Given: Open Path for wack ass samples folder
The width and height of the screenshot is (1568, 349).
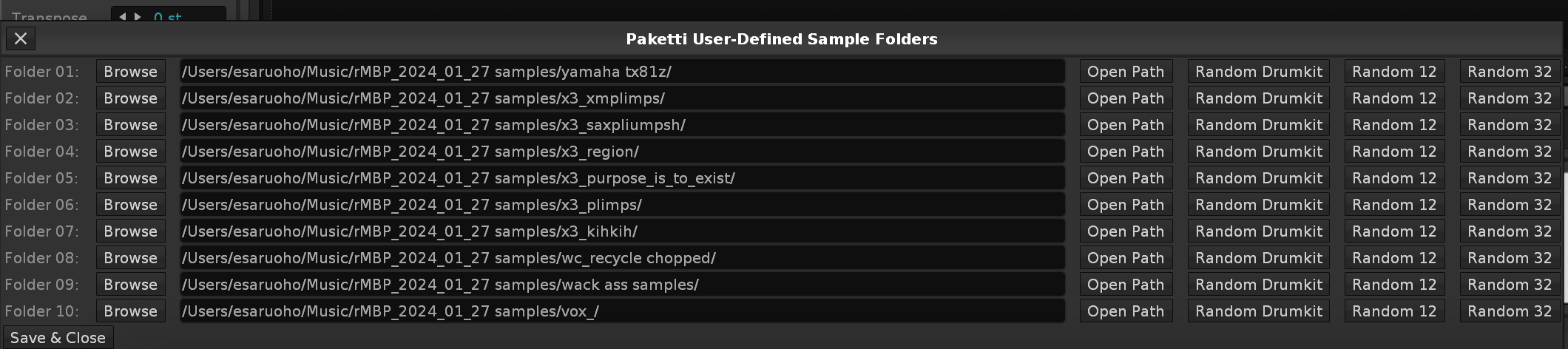Looking at the screenshot, I should (1125, 285).
